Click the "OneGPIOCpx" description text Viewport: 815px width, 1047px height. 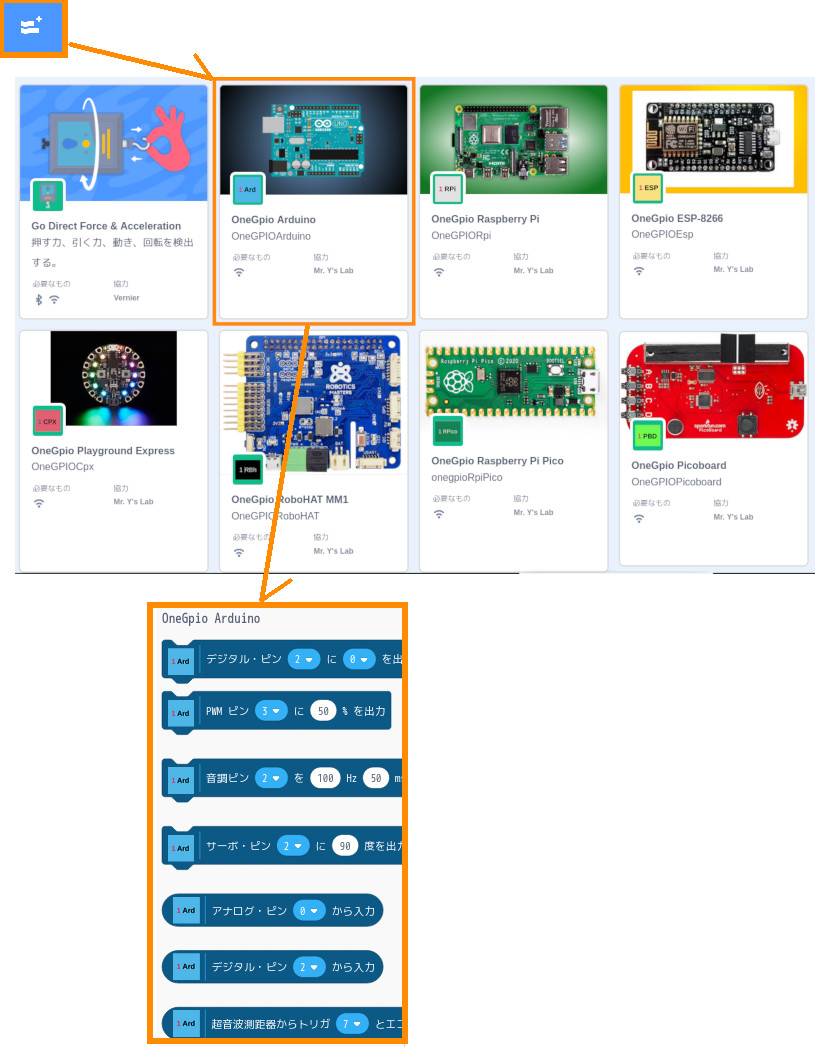(x=63, y=467)
